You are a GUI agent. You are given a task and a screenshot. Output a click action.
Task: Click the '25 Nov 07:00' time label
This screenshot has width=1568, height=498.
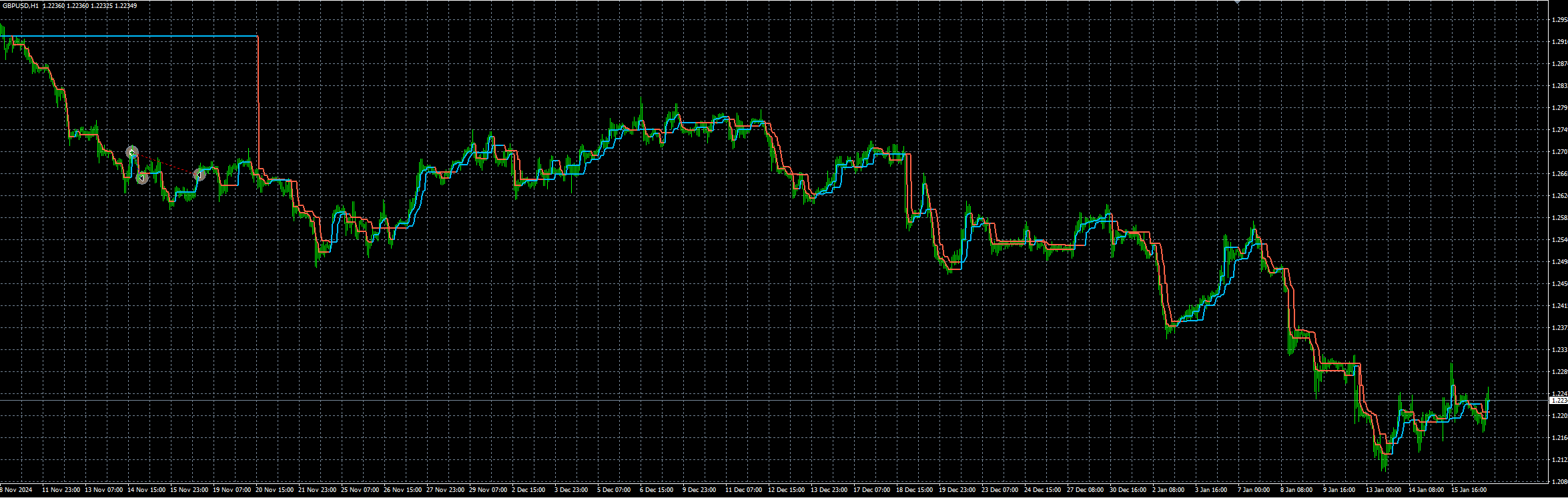pos(360,490)
